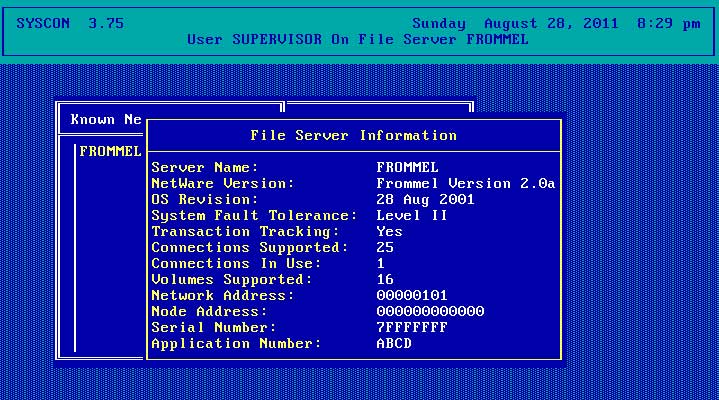Click the OS Revision date 28 Aug 2001

(423, 200)
